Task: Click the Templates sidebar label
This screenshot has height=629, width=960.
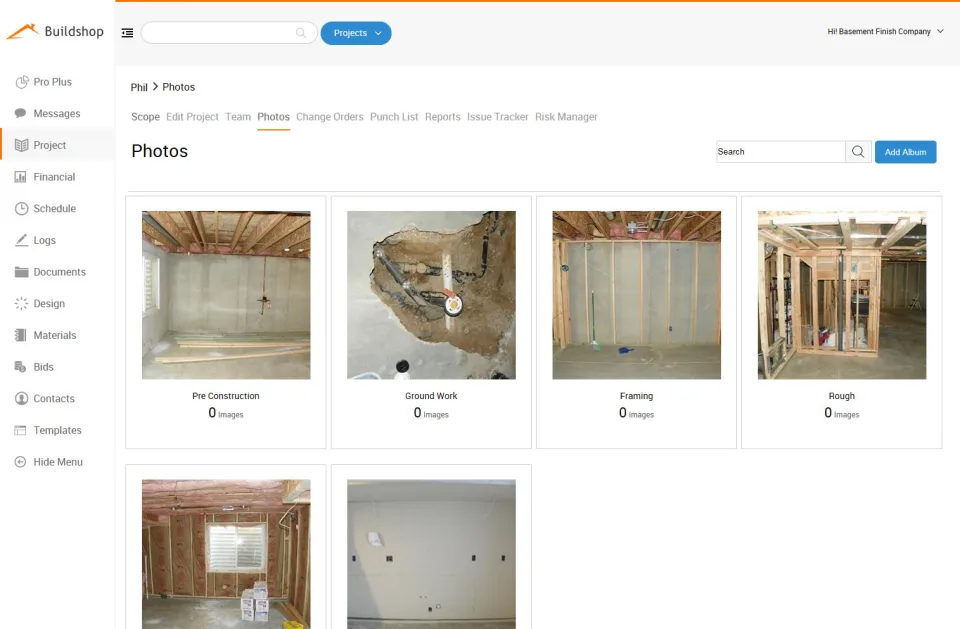Action: pos(58,430)
